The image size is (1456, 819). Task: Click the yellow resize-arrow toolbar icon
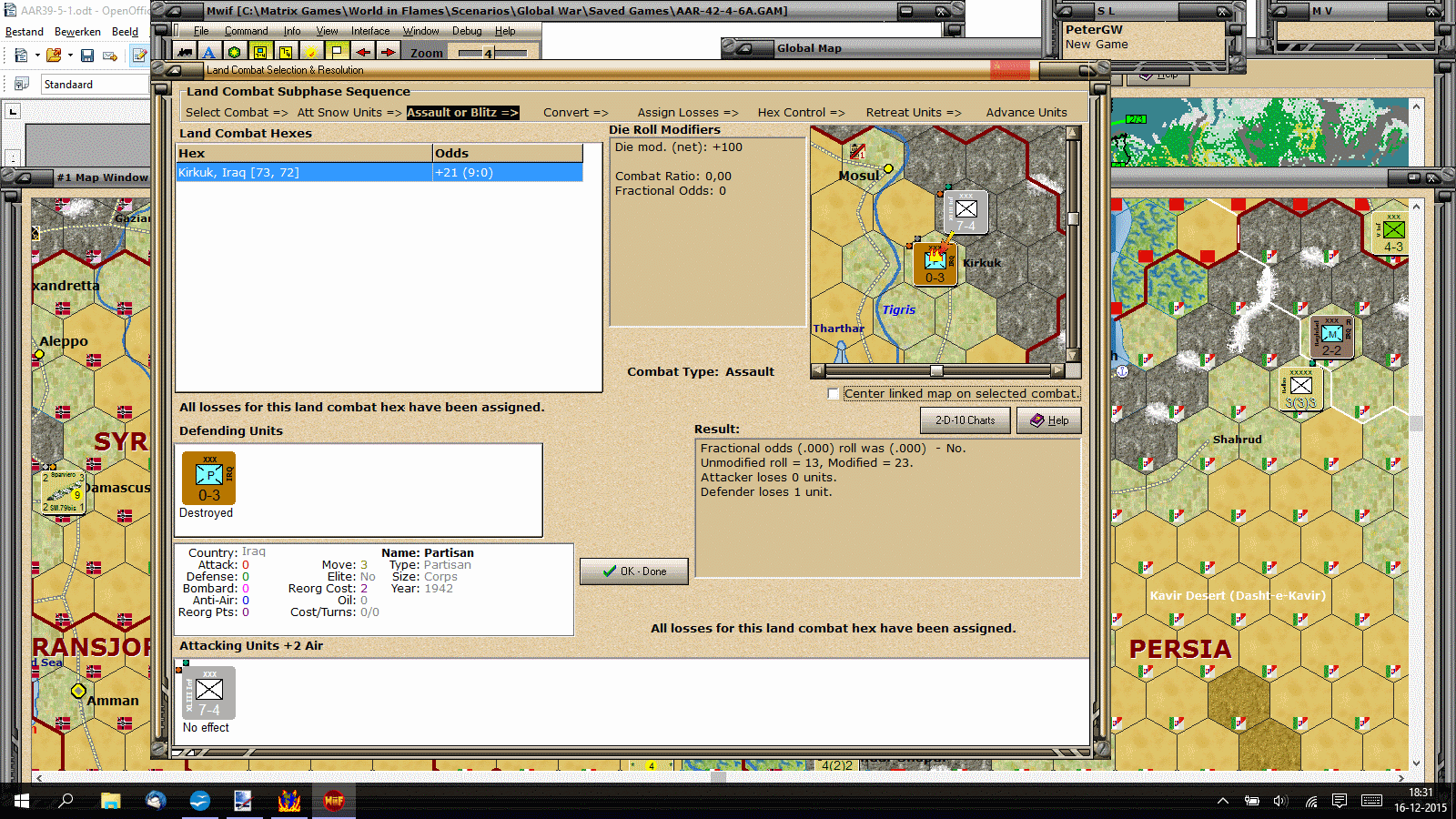[x=286, y=53]
